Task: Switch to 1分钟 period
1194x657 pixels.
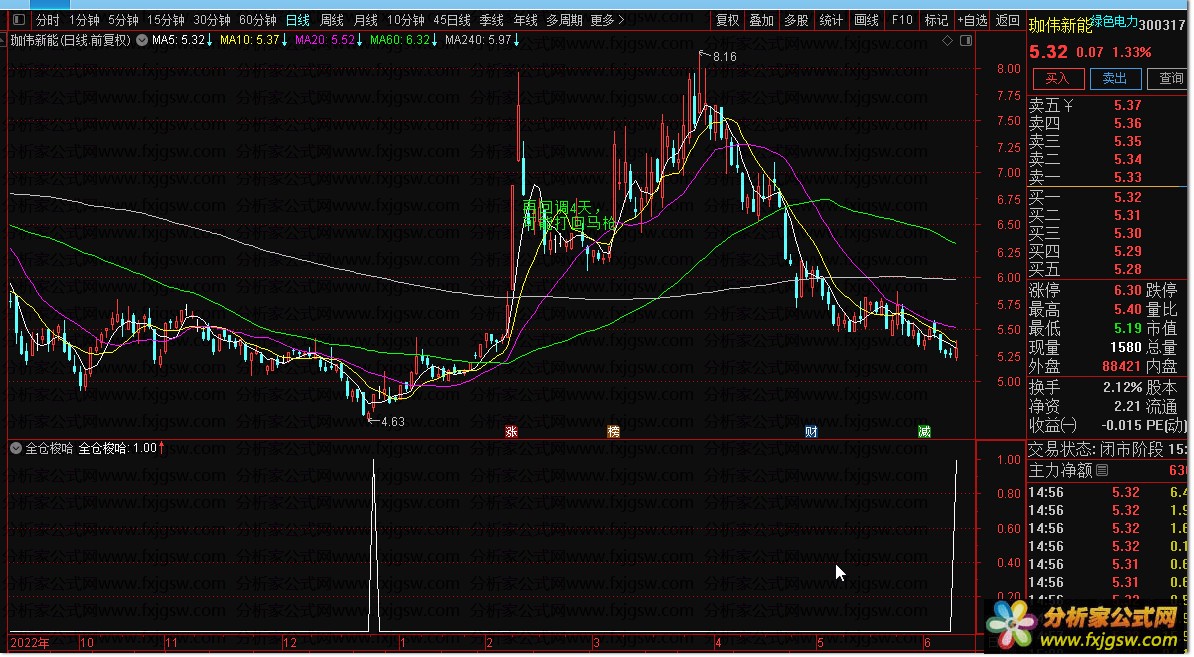Action: pos(84,21)
